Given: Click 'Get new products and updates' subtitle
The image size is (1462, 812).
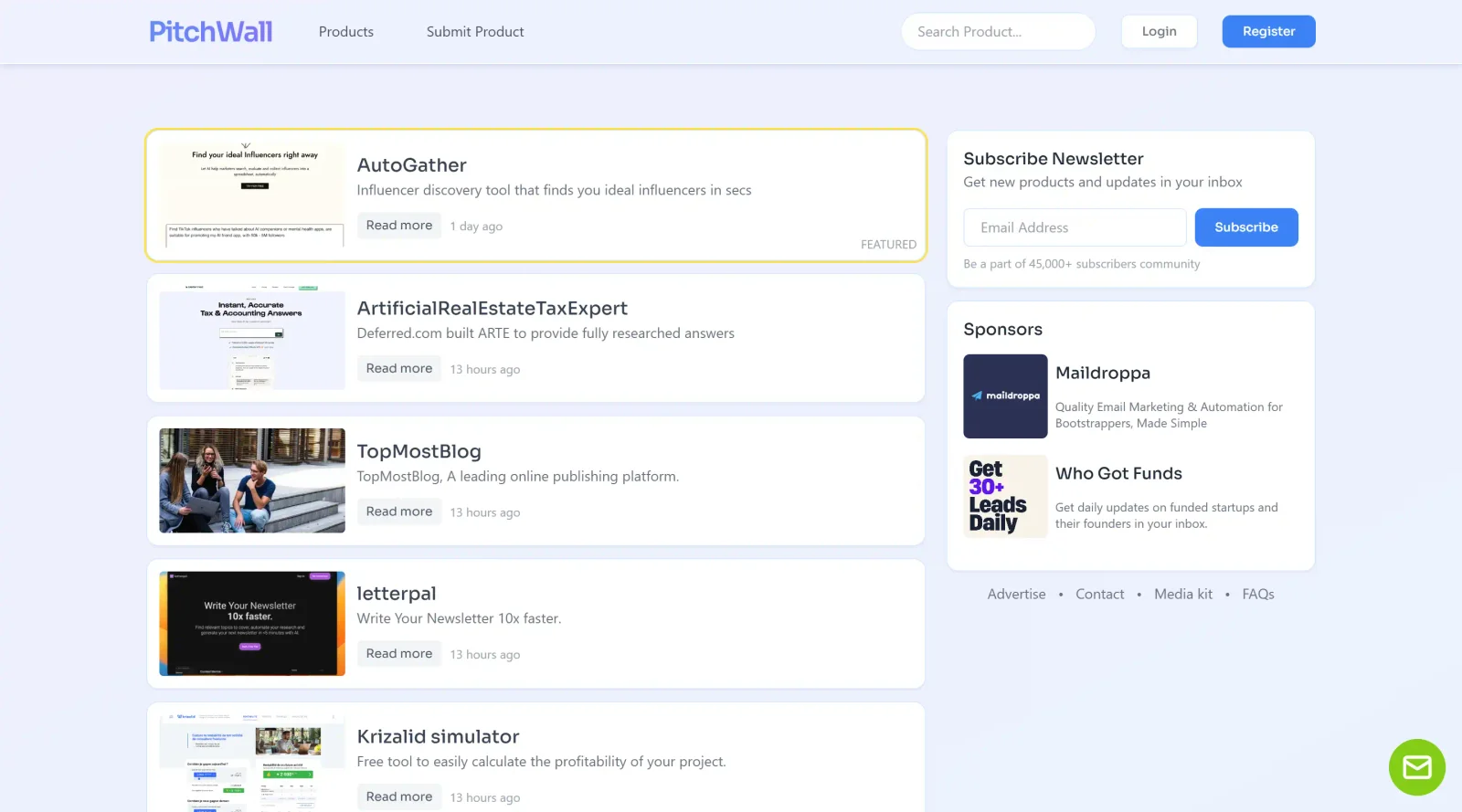Looking at the screenshot, I should [x=1103, y=182].
